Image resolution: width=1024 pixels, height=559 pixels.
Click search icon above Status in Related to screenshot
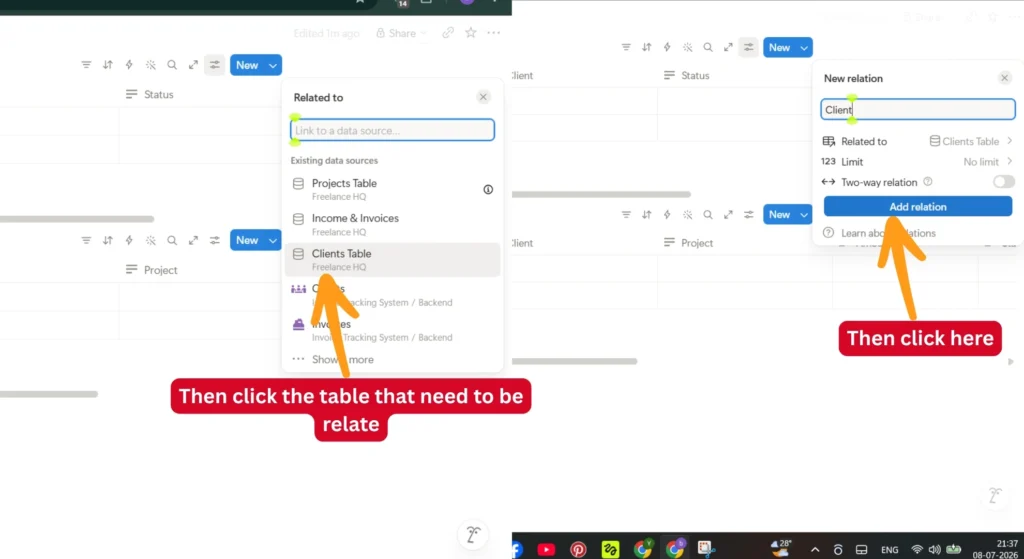[x=172, y=65]
